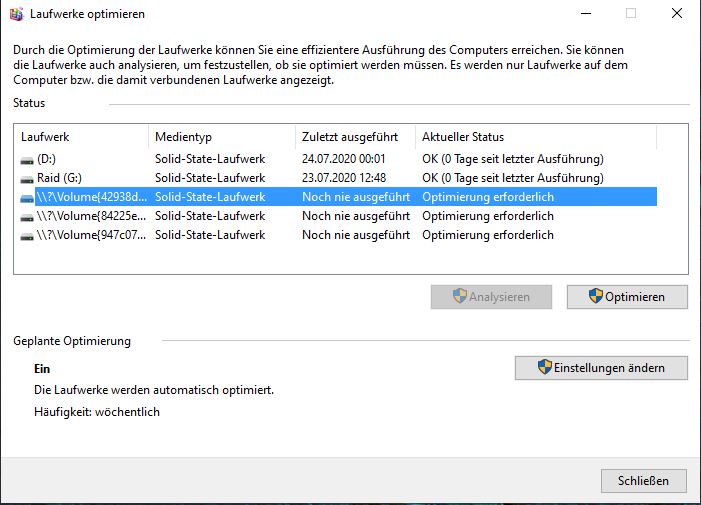Image resolution: width=701 pixels, height=505 pixels.
Task: Click the drive icon of (D:)
Action: (x=27, y=160)
